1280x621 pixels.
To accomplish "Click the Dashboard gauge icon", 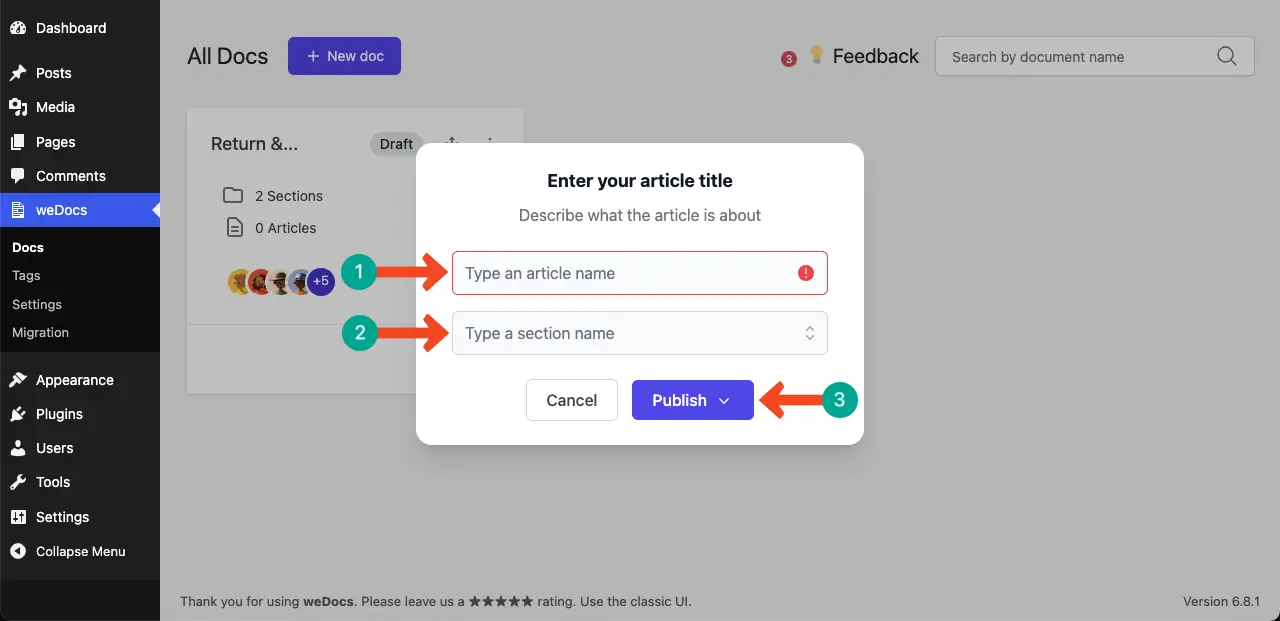I will tap(18, 28).
